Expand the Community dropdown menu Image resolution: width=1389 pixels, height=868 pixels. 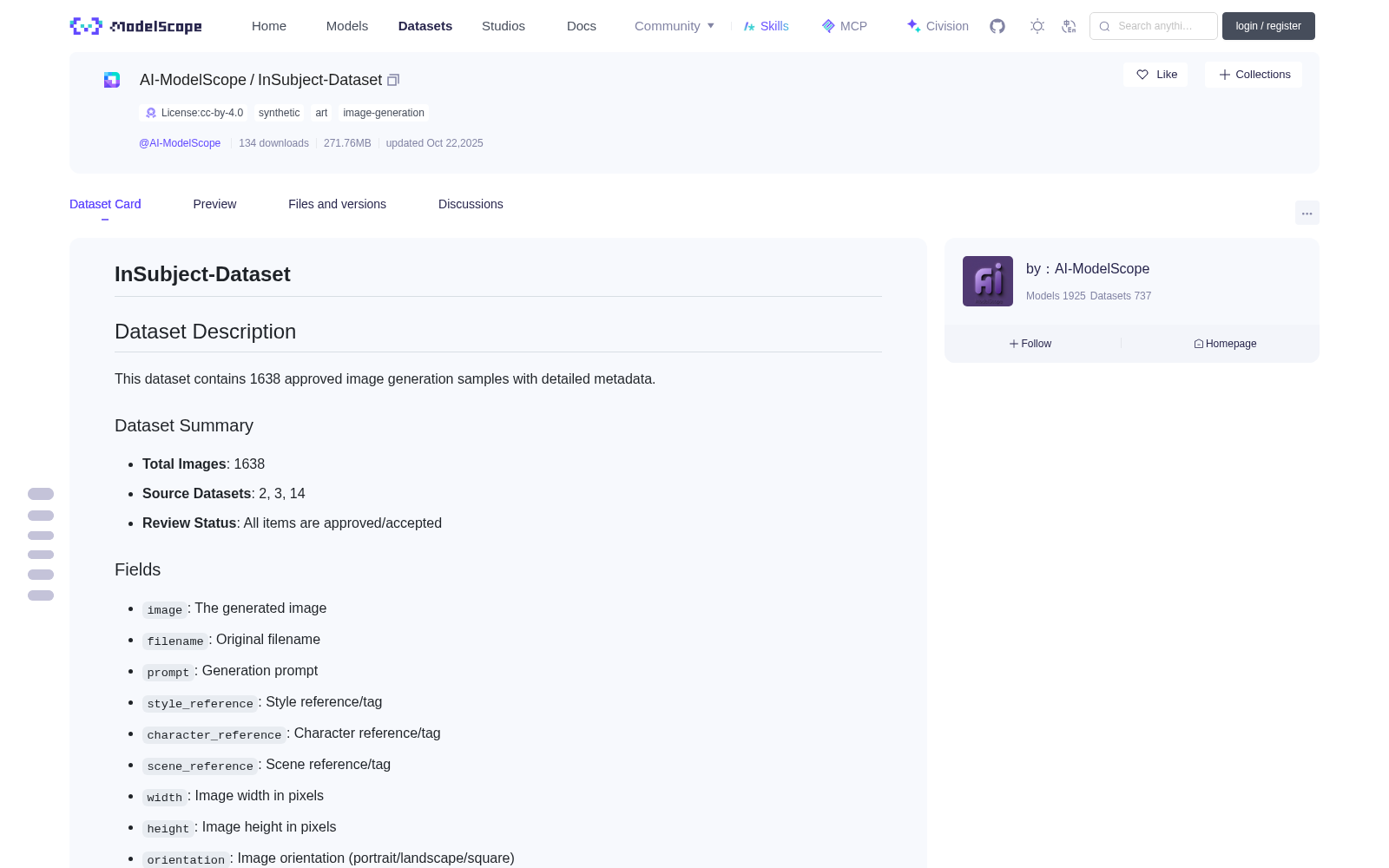point(675,26)
